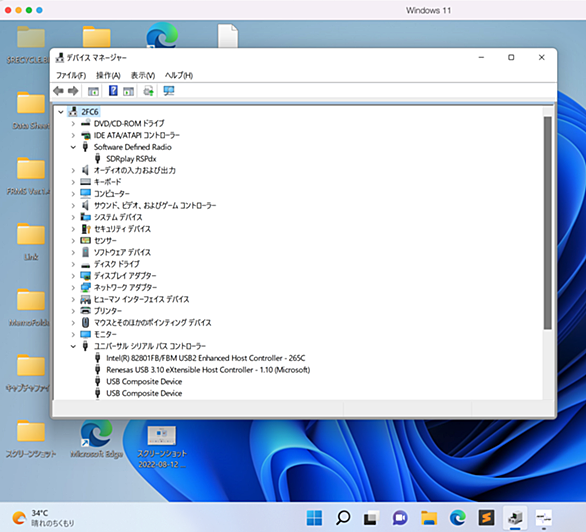The height and width of the screenshot is (532, 586).
Task: Collapse the ユニバーサル シリアル バス コントローラー node
Action: 73,346
